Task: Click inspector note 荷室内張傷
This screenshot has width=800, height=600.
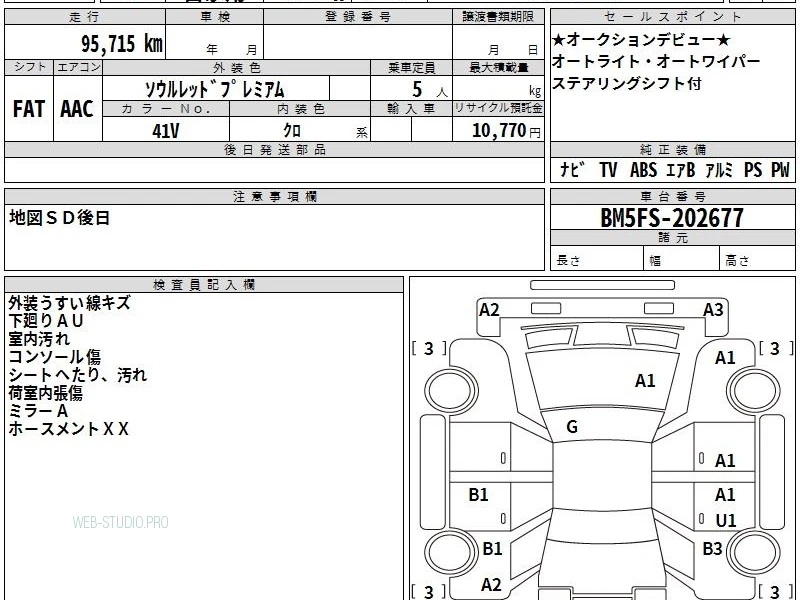Action: [45, 392]
